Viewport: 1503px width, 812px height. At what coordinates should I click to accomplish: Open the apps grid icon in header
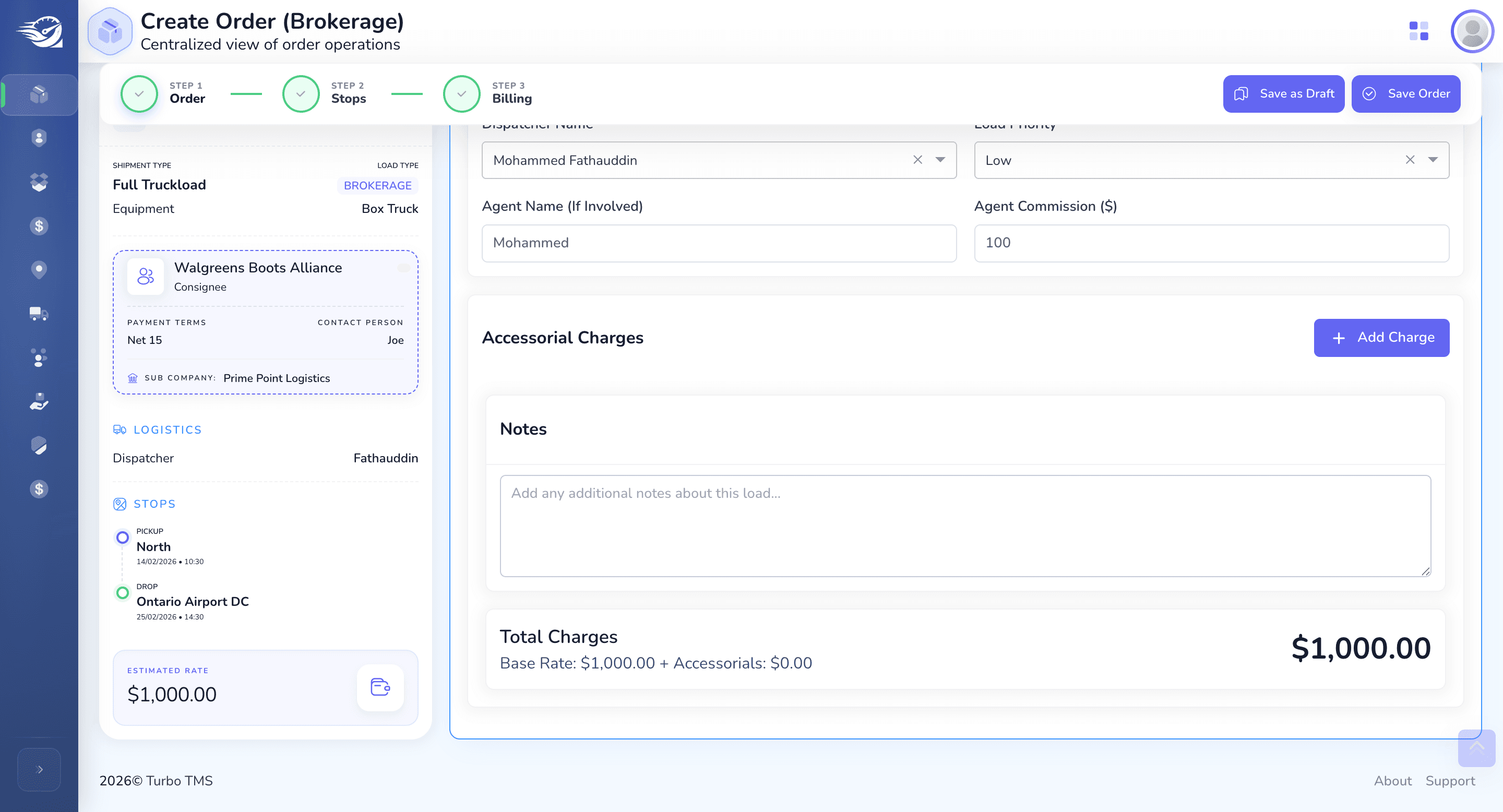(x=1418, y=31)
